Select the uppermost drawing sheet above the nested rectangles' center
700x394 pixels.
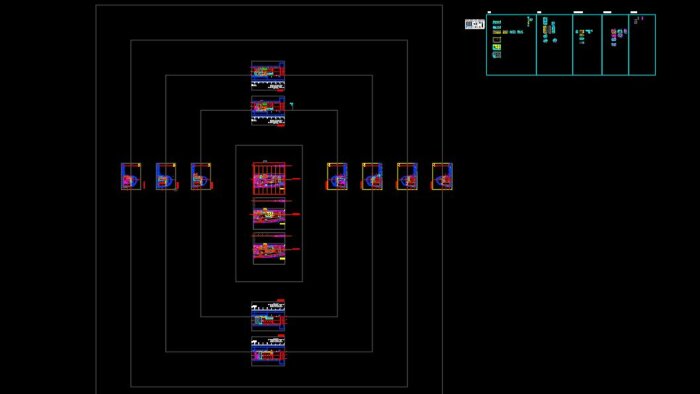[268, 76]
